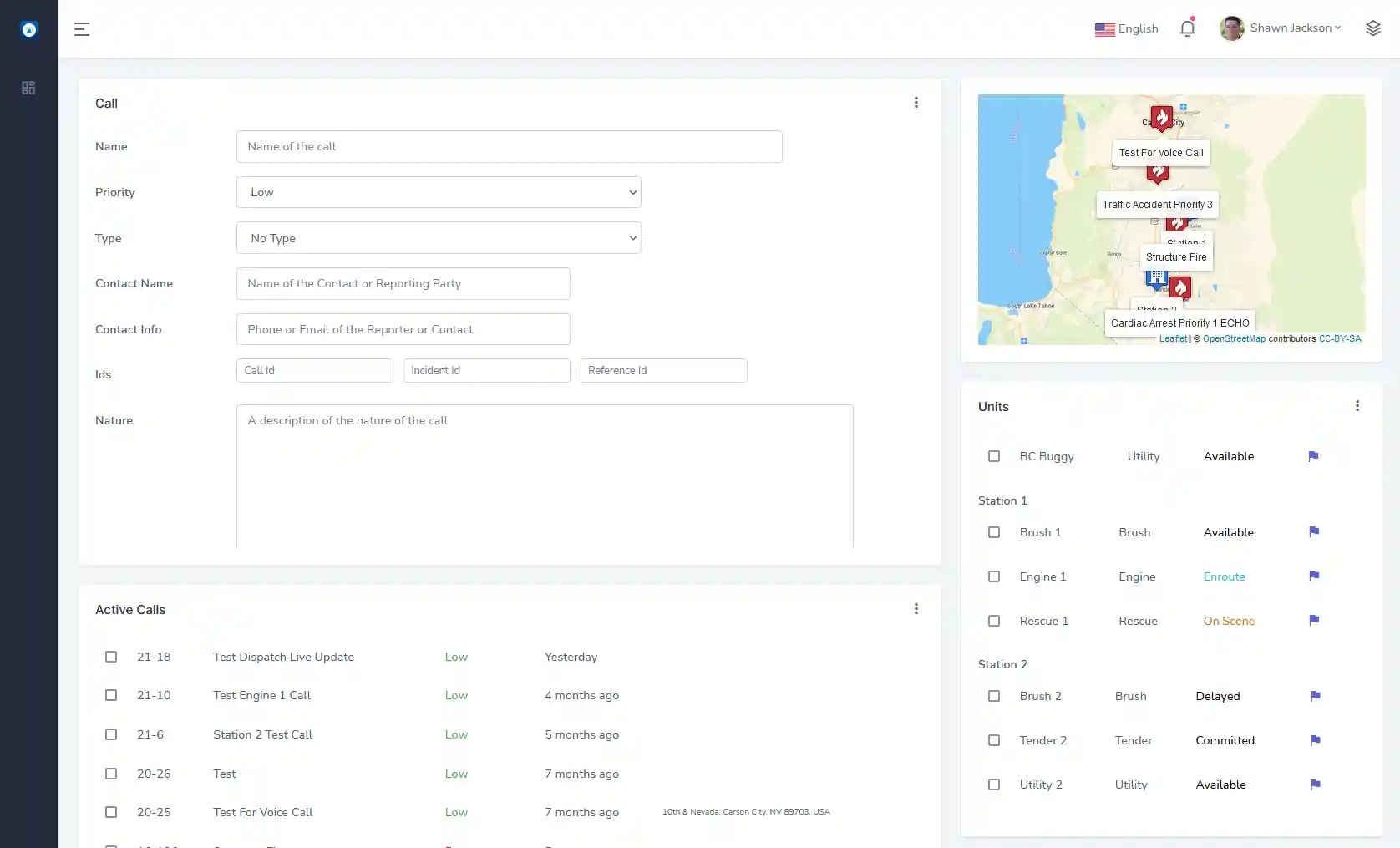This screenshot has width=1400, height=848.
Task: Check the box for call 21-18
Action: click(111, 657)
